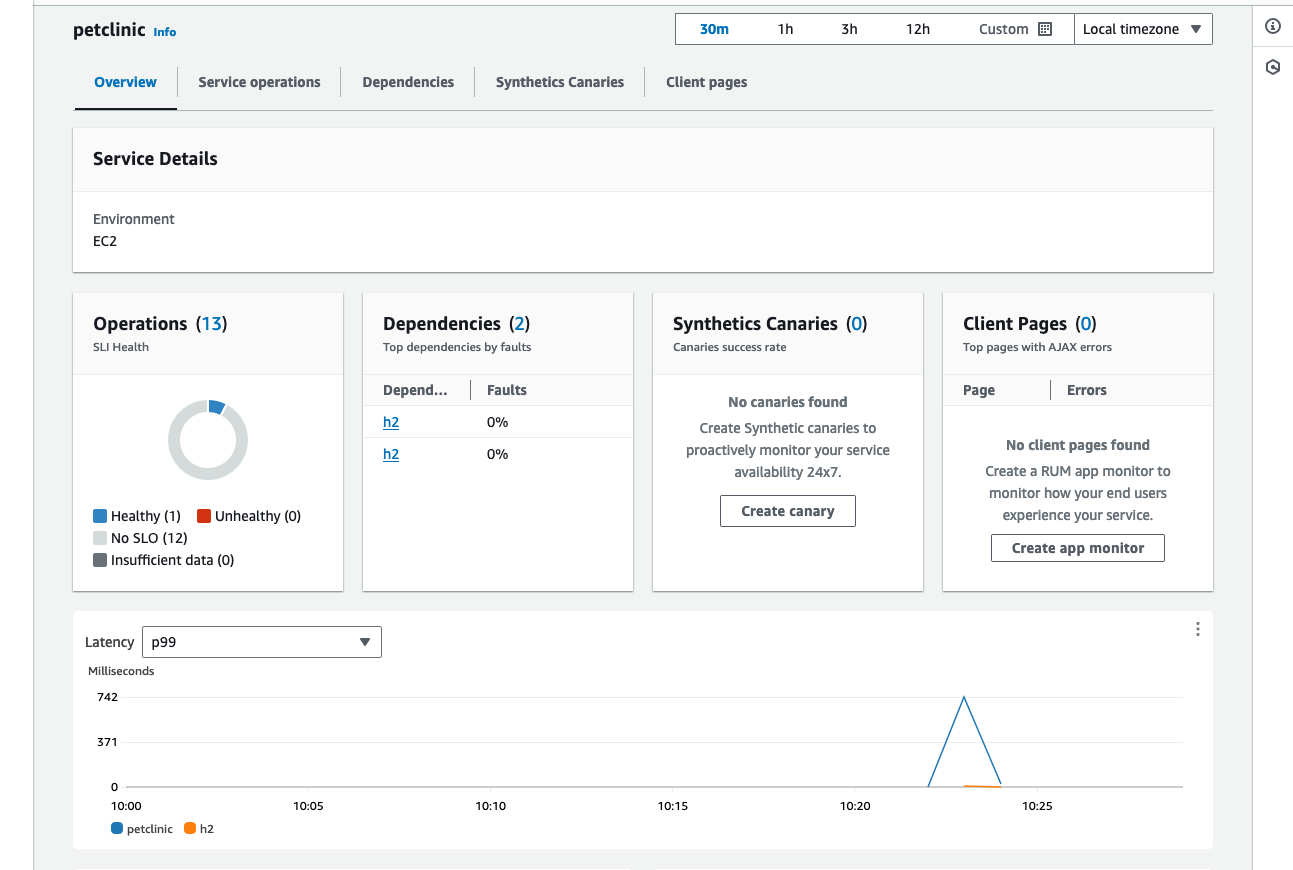The height and width of the screenshot is (870, 1293).
Task: Open the info panel icon in right sidebar
Action: click(x=1272, y=27)
